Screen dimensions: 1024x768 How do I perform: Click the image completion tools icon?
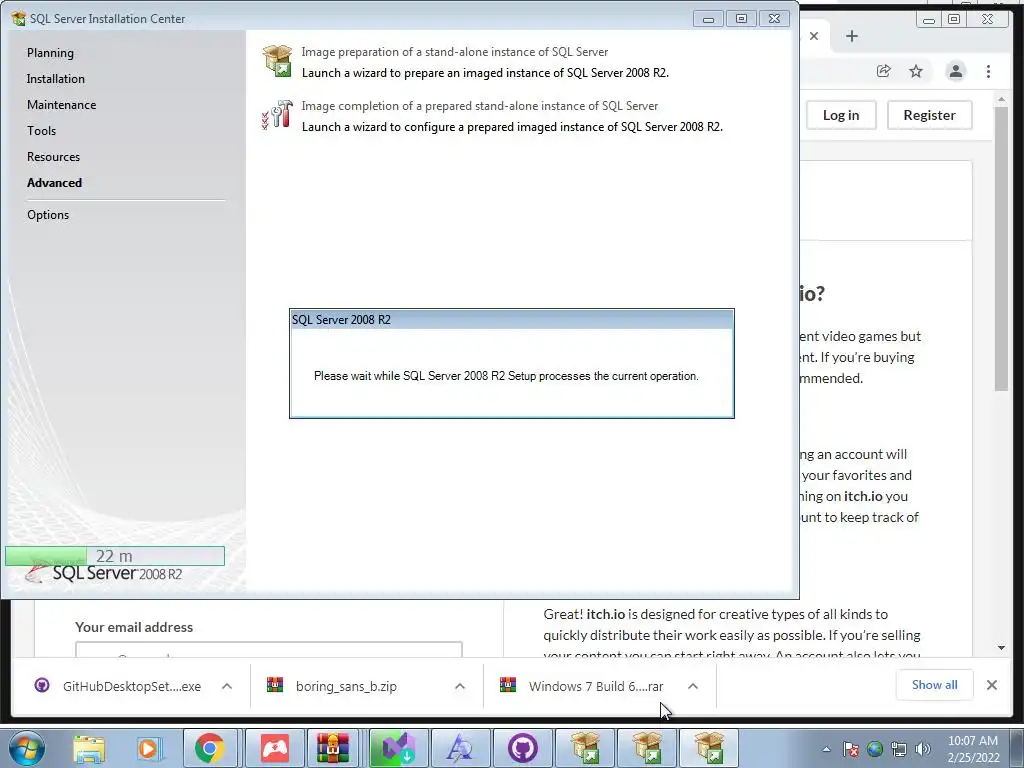[278, 115]
